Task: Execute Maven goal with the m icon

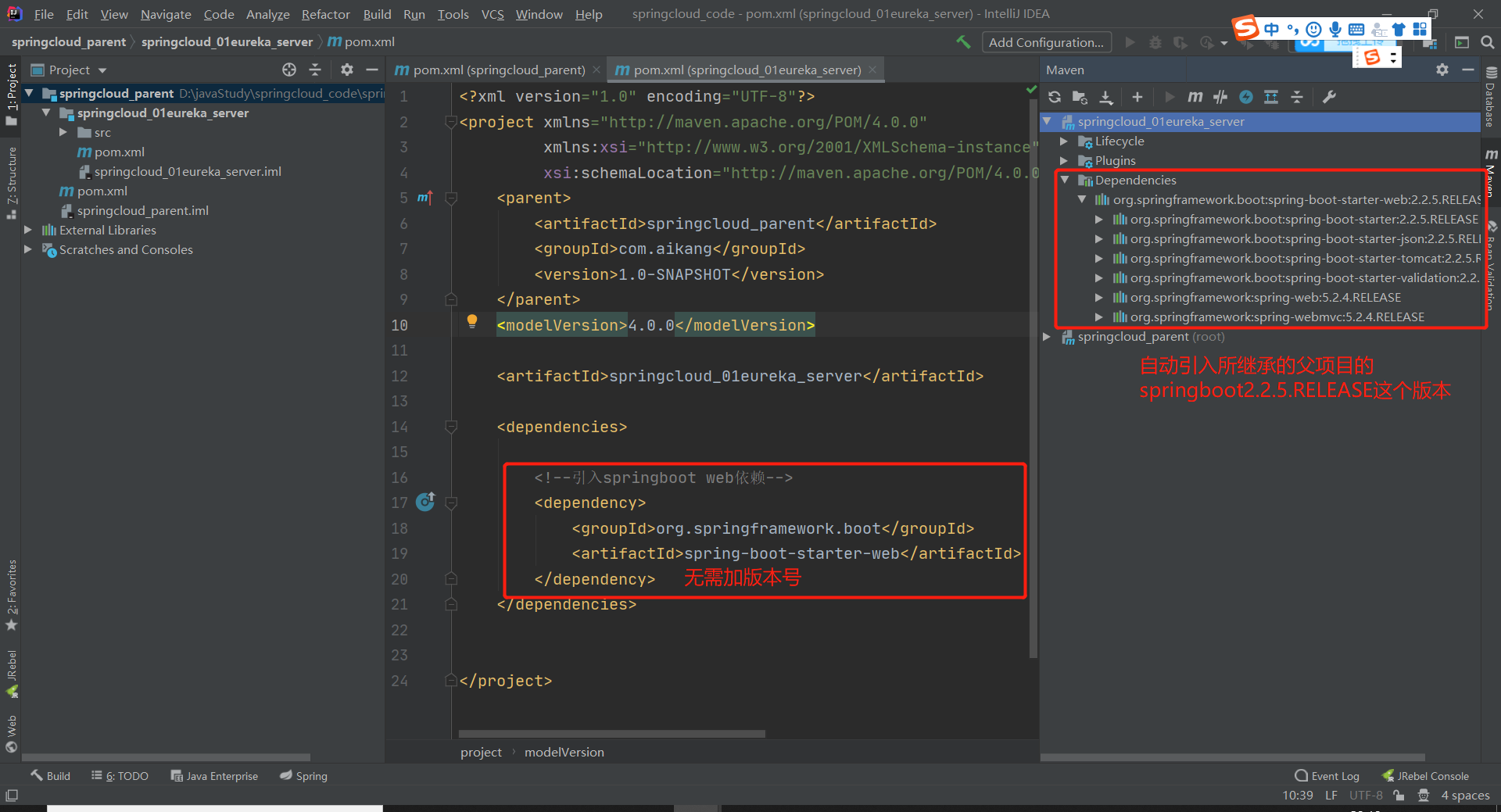Action: pyautogui.click(x=1195, y=97)
